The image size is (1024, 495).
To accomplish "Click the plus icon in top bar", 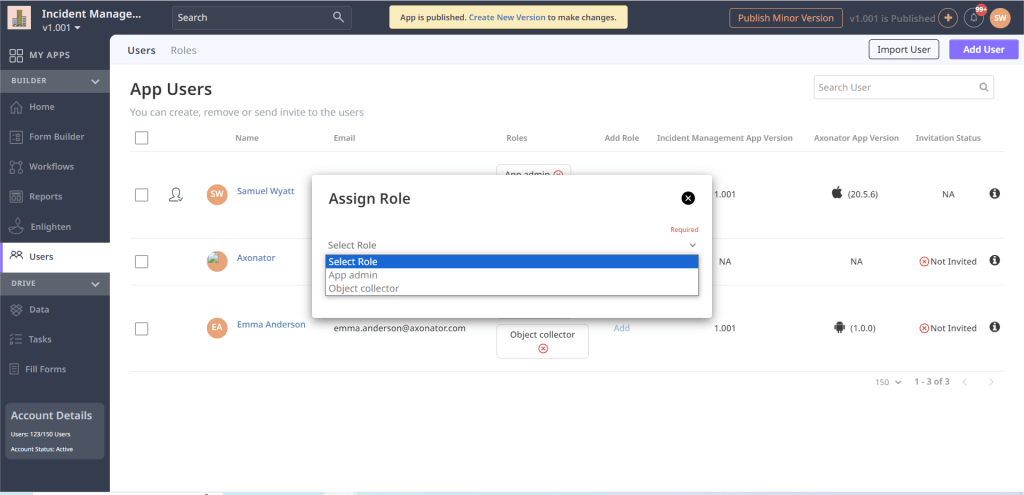I will (947, 18).
